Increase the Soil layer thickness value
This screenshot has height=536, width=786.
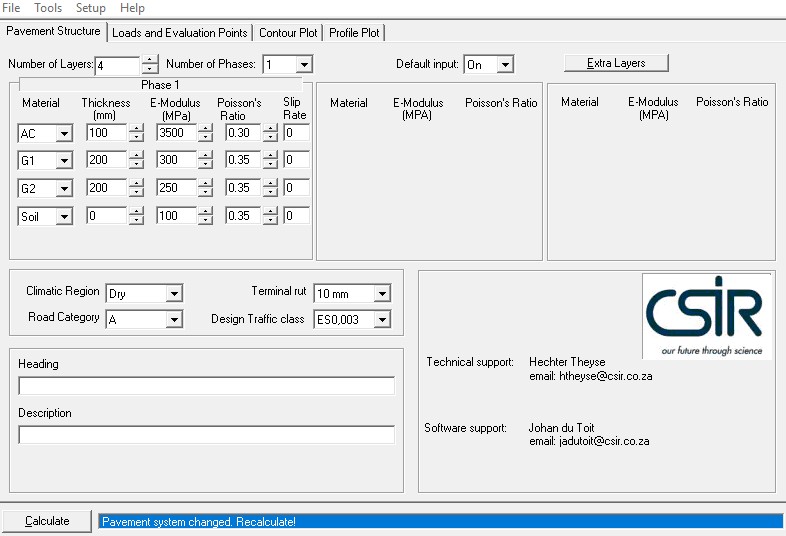[136, 211]
